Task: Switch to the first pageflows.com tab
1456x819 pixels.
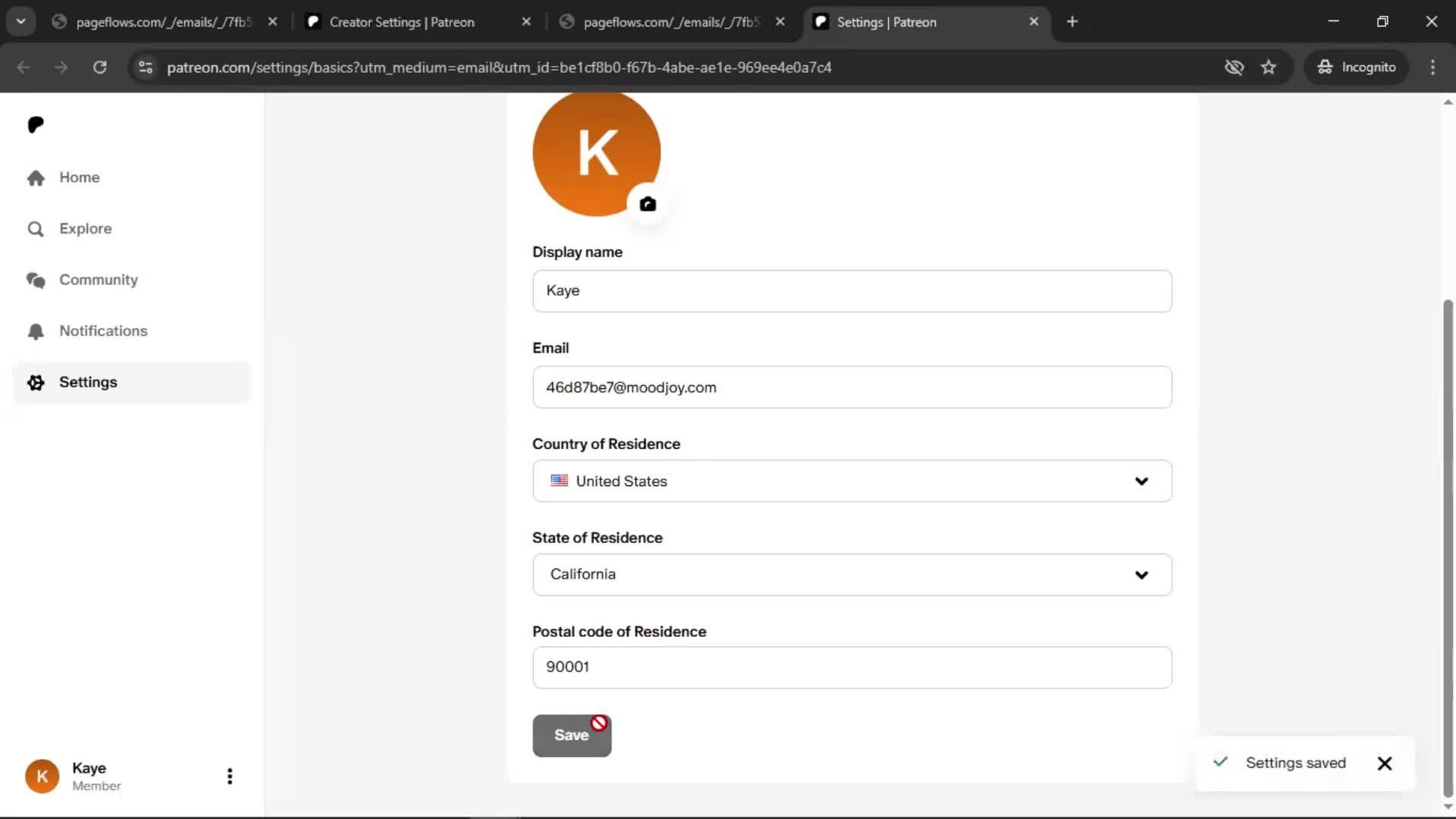Action: coord(163,22)
